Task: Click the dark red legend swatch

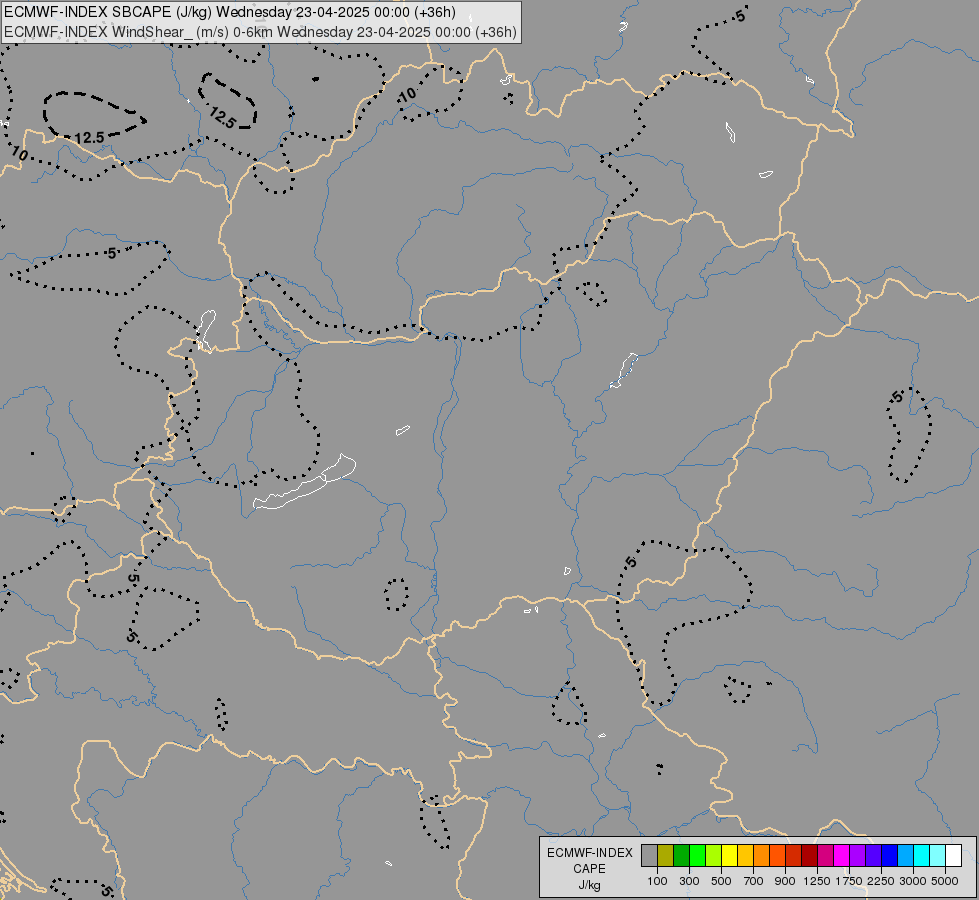Action: 810,856
